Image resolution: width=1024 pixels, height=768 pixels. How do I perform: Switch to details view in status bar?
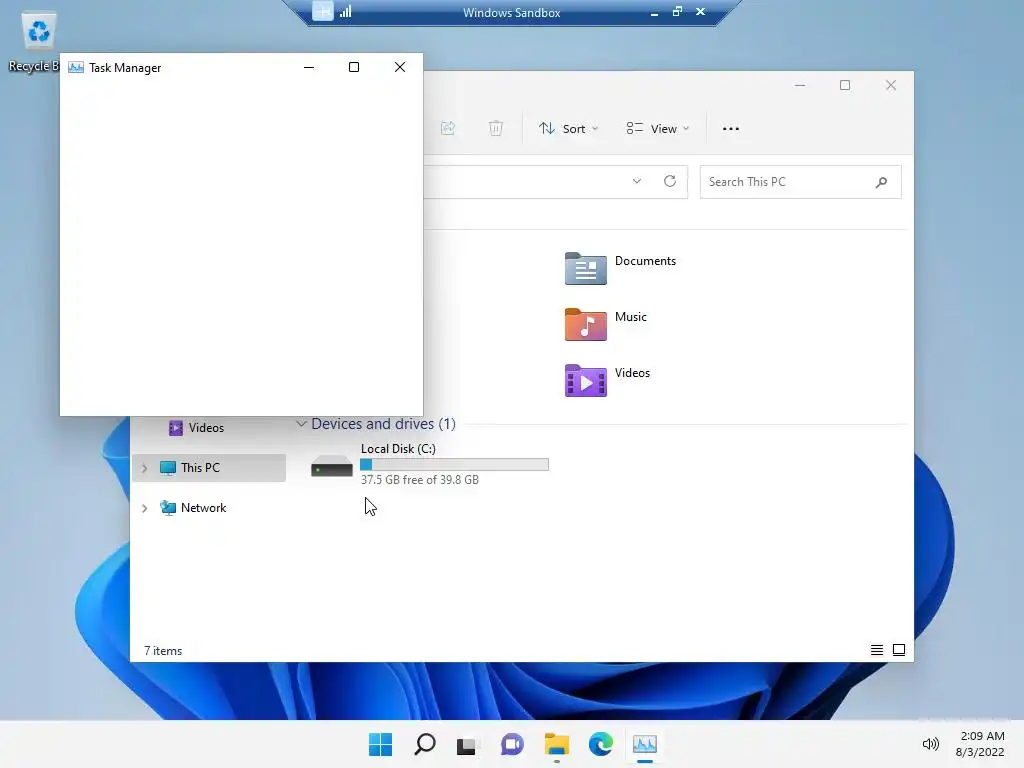click(876, 650)
